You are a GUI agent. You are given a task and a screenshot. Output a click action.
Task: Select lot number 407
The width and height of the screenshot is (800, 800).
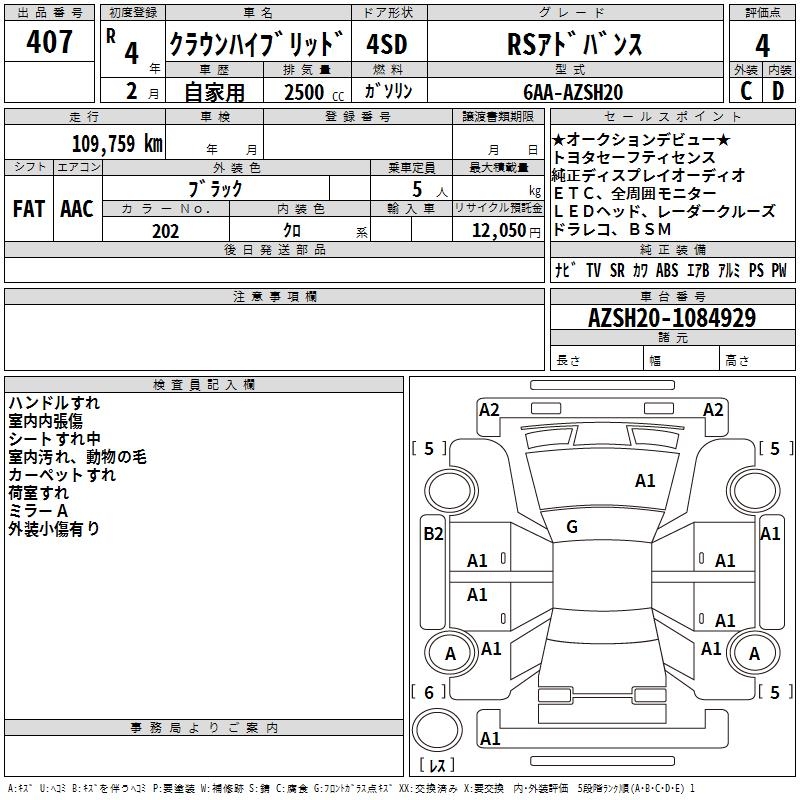click(49, 41)
